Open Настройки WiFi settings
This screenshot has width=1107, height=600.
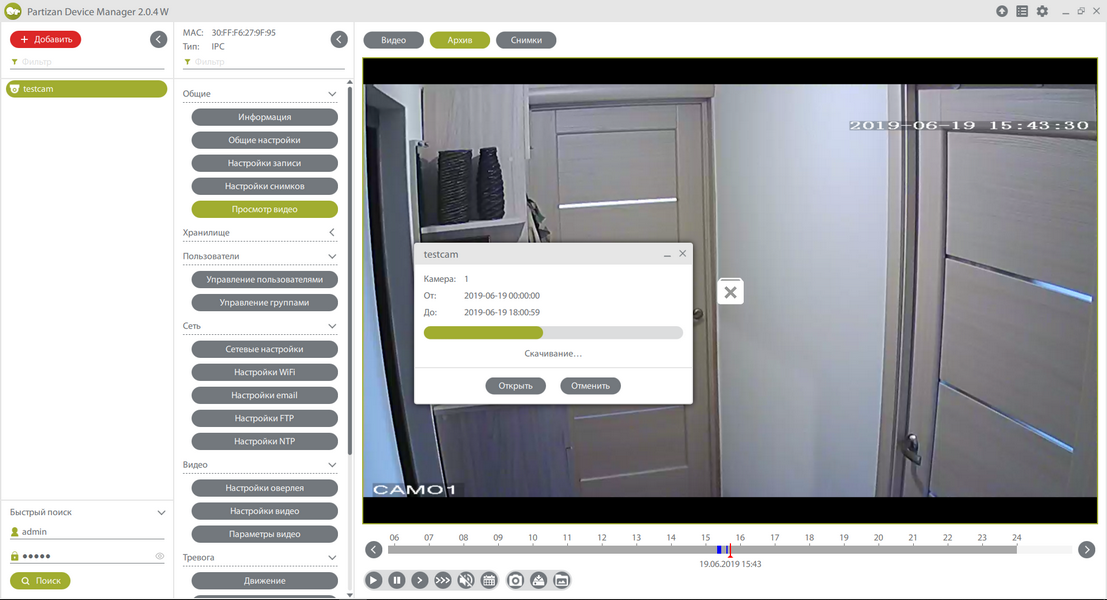[x=265, y=372]
